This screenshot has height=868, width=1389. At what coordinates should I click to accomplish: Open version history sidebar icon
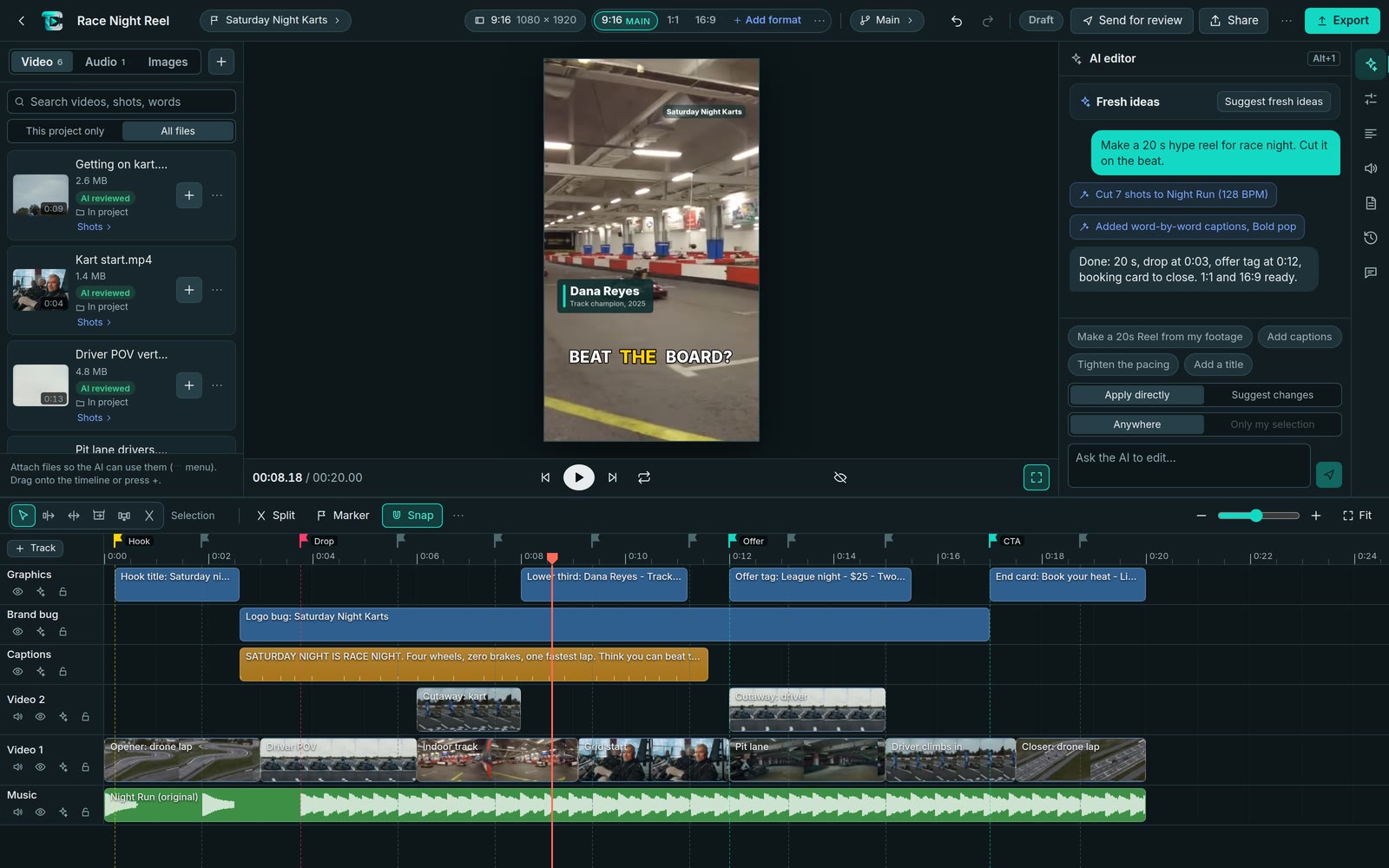(x=1371, y=238)
